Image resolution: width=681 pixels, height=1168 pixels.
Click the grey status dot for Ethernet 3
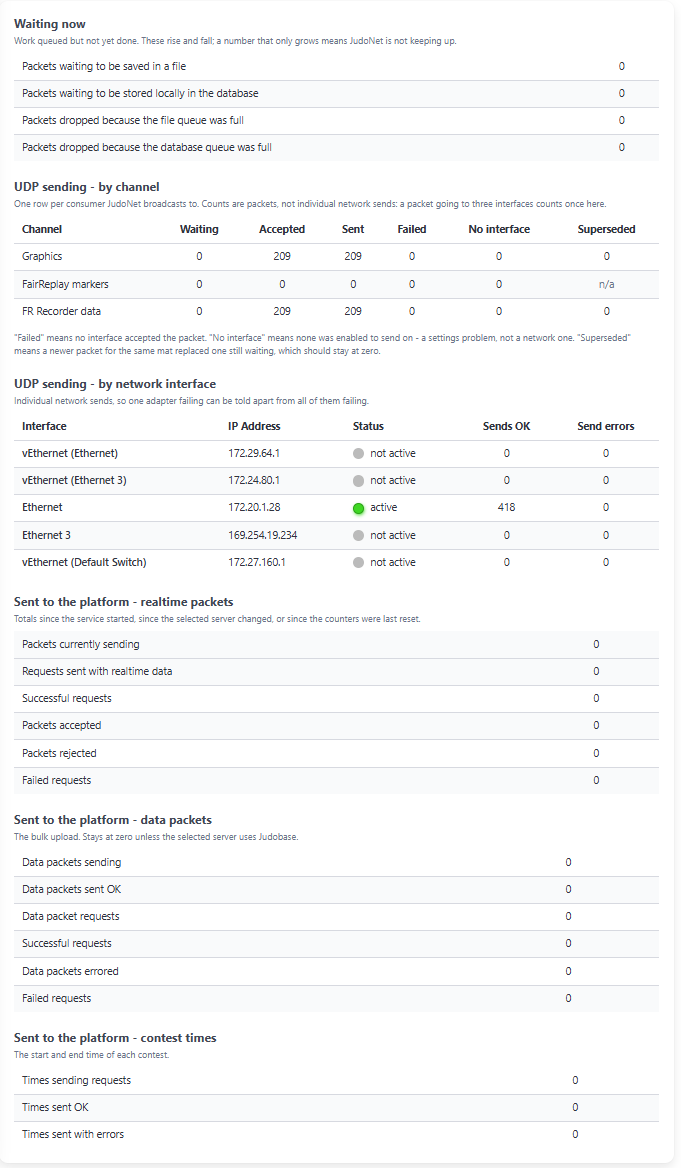[358, 536]
